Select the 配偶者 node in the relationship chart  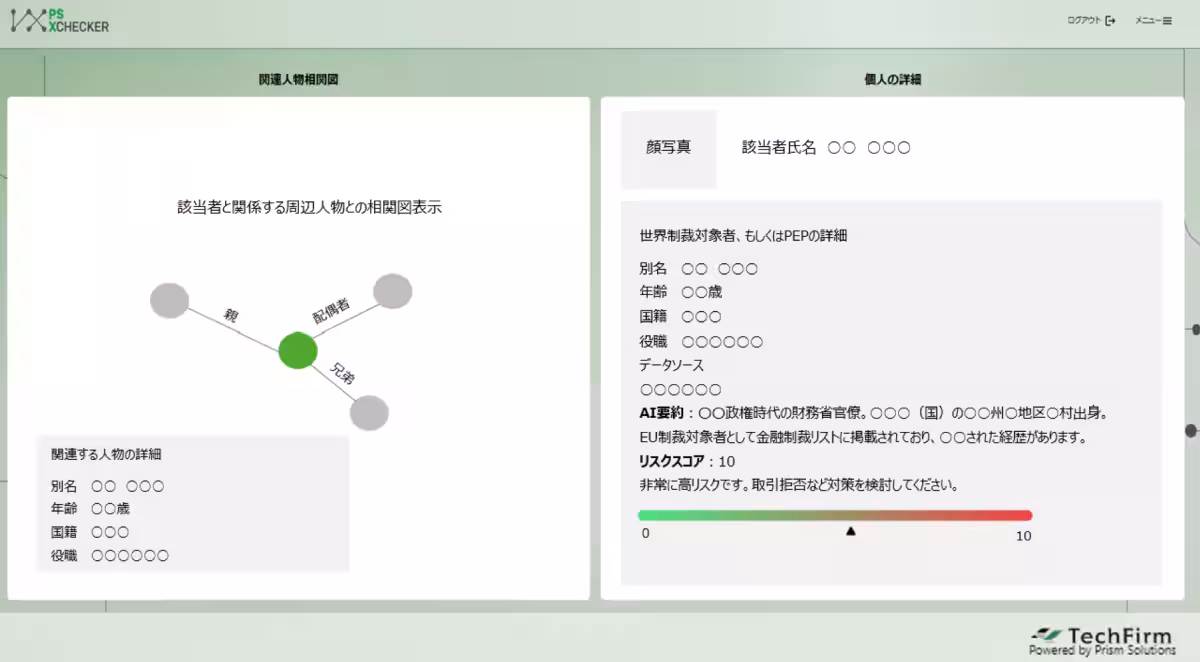tap(390, 290)
